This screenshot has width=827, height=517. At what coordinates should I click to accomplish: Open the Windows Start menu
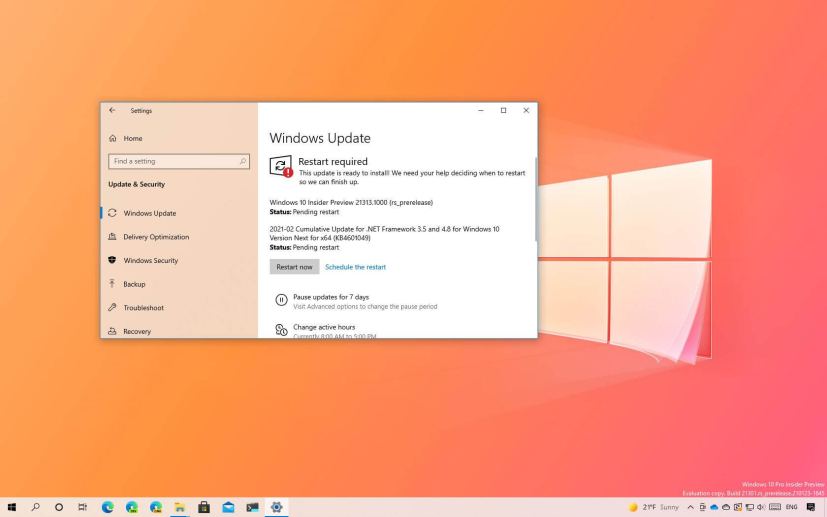11,508
